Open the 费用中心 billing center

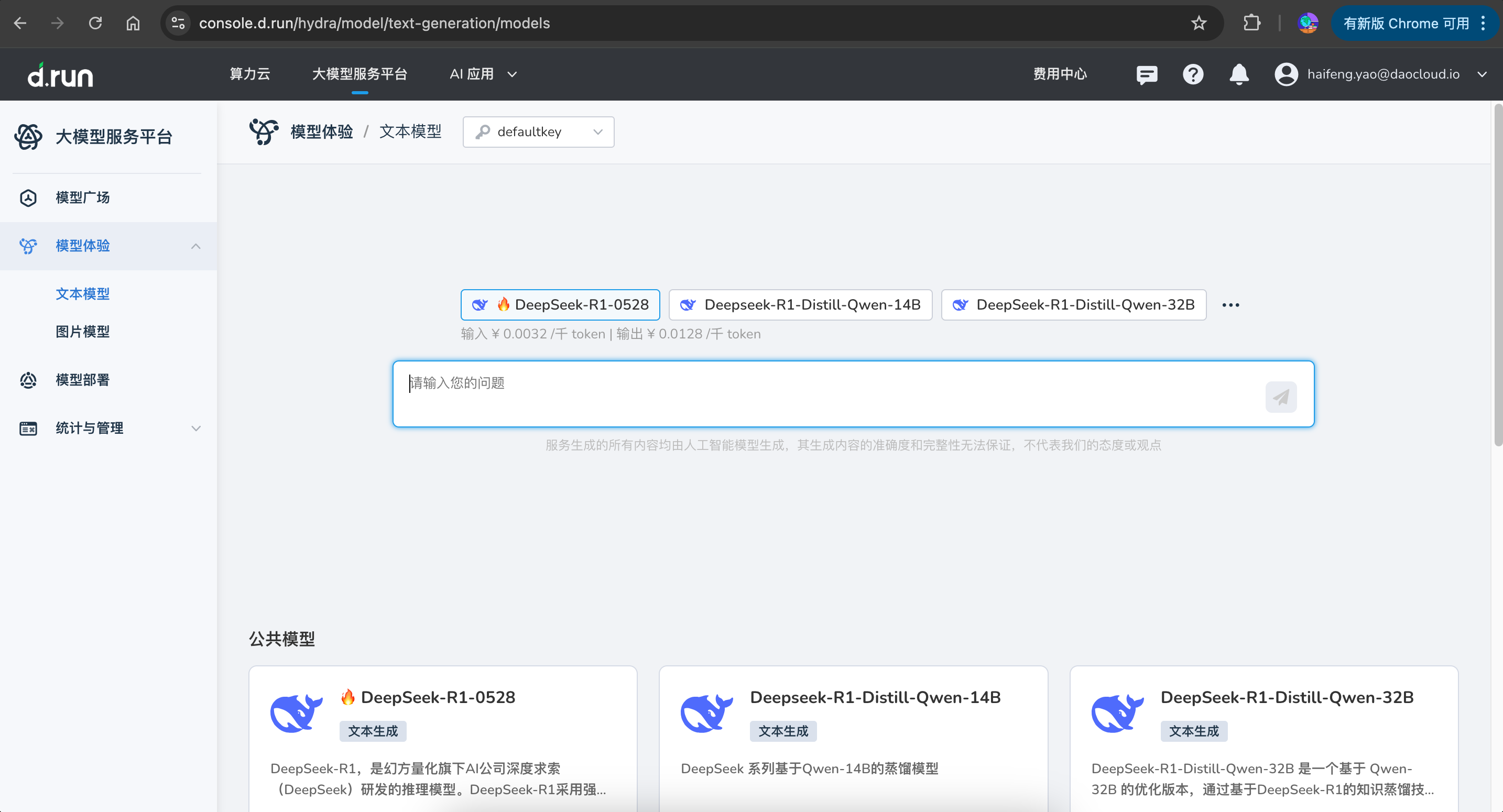pos(1060,74)
